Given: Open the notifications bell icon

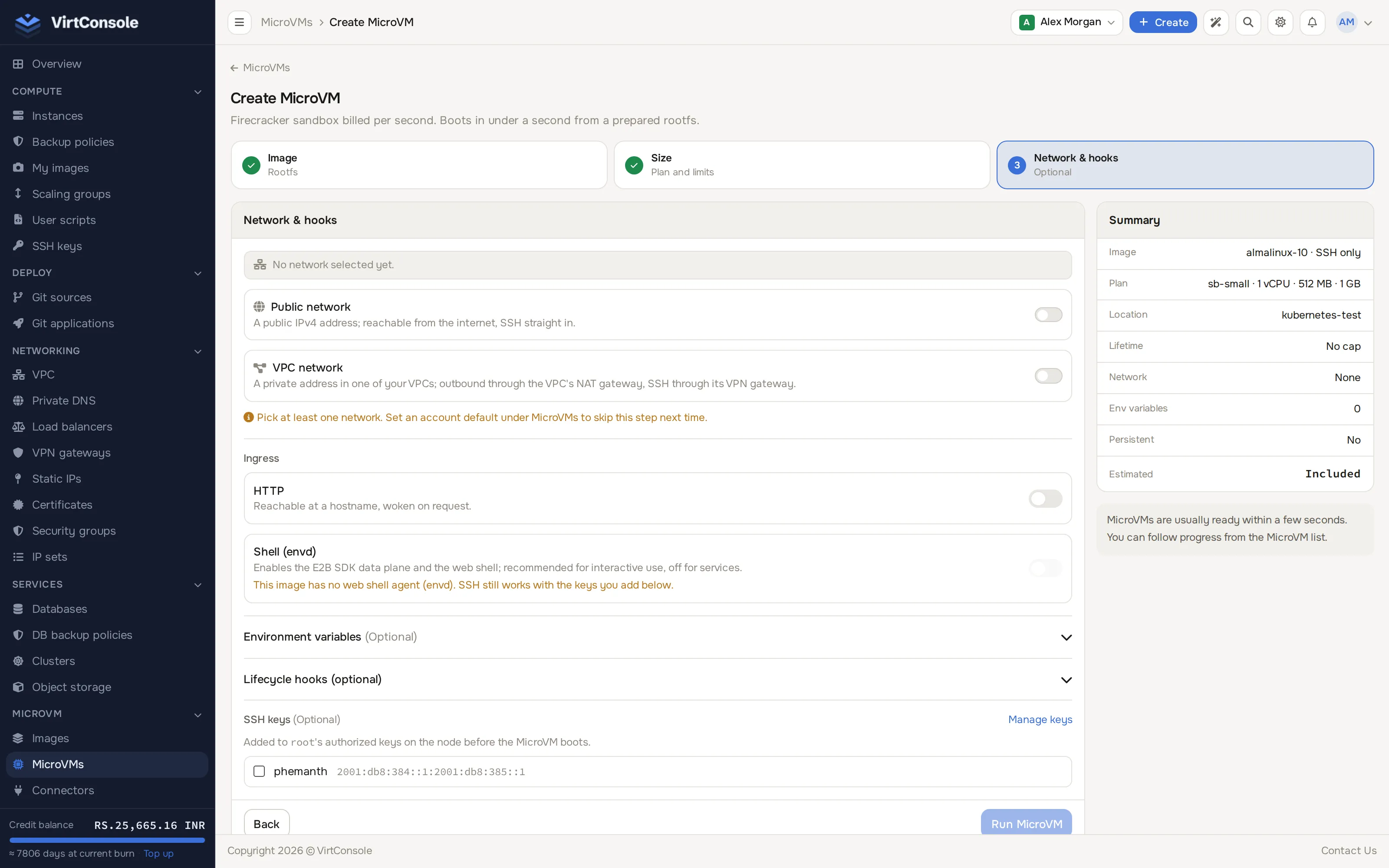Looking at the screenshot, I should click(x=1312, y=23).
